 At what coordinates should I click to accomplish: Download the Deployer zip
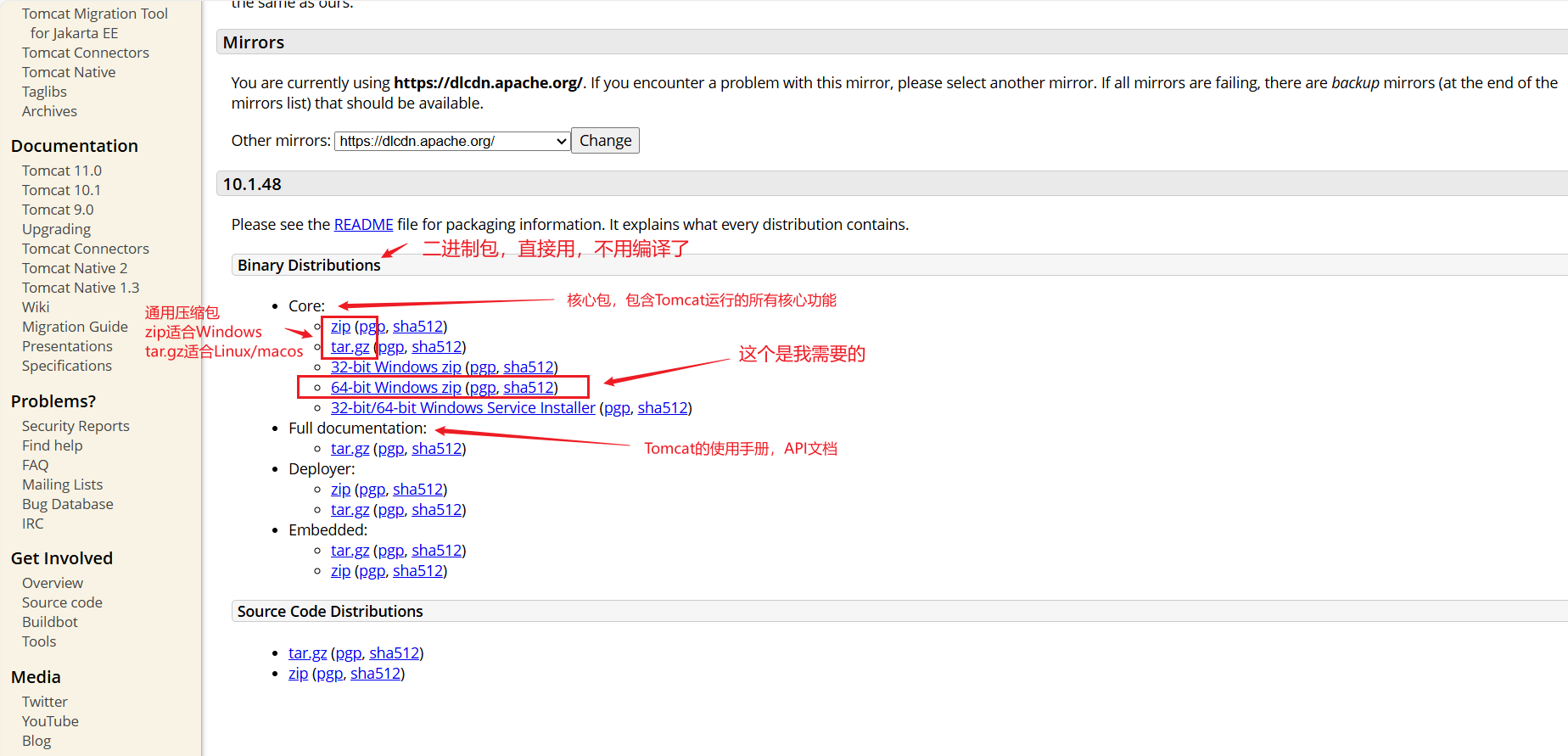340,490
